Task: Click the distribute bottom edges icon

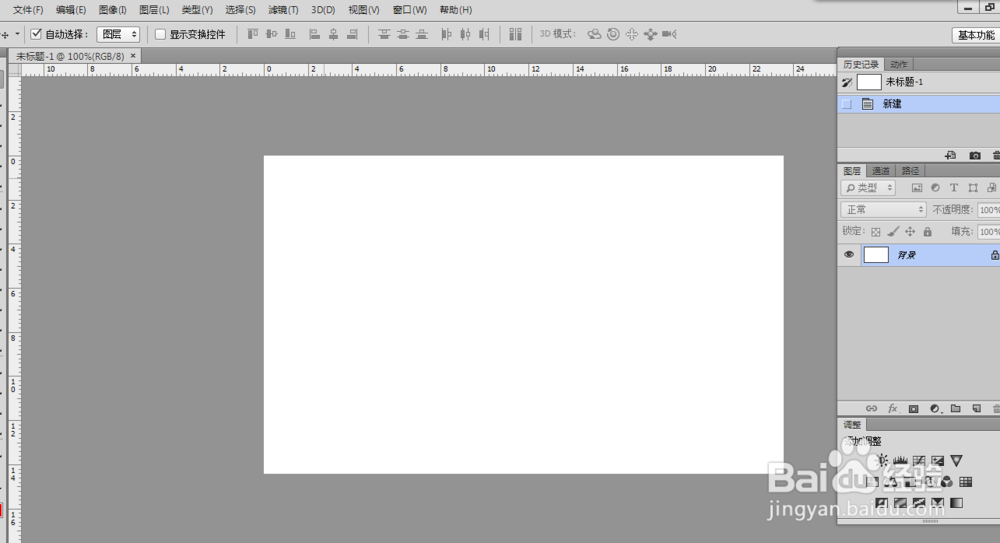Action: tap(422, 34)
